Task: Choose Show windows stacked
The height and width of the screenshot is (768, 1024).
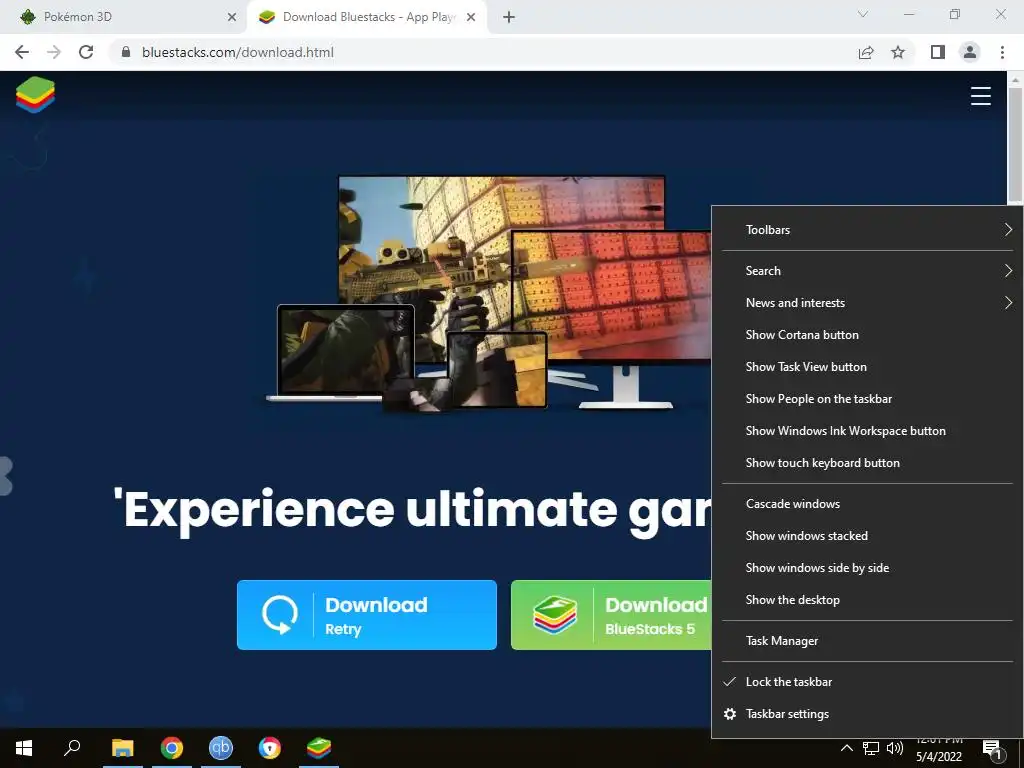Action: tap(867, 536)
